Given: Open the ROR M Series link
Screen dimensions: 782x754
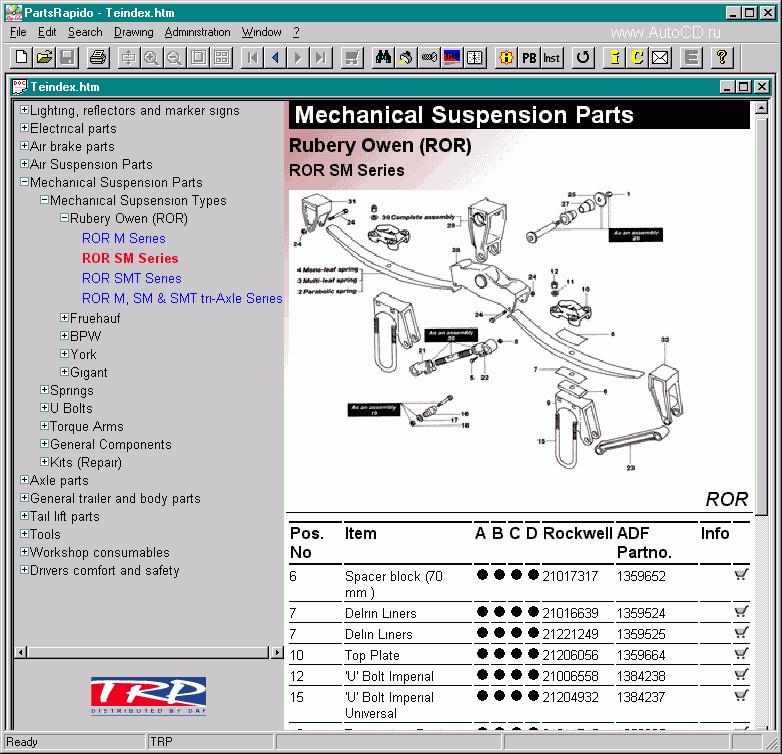Looking at the screenshot, I should point(124,238).
